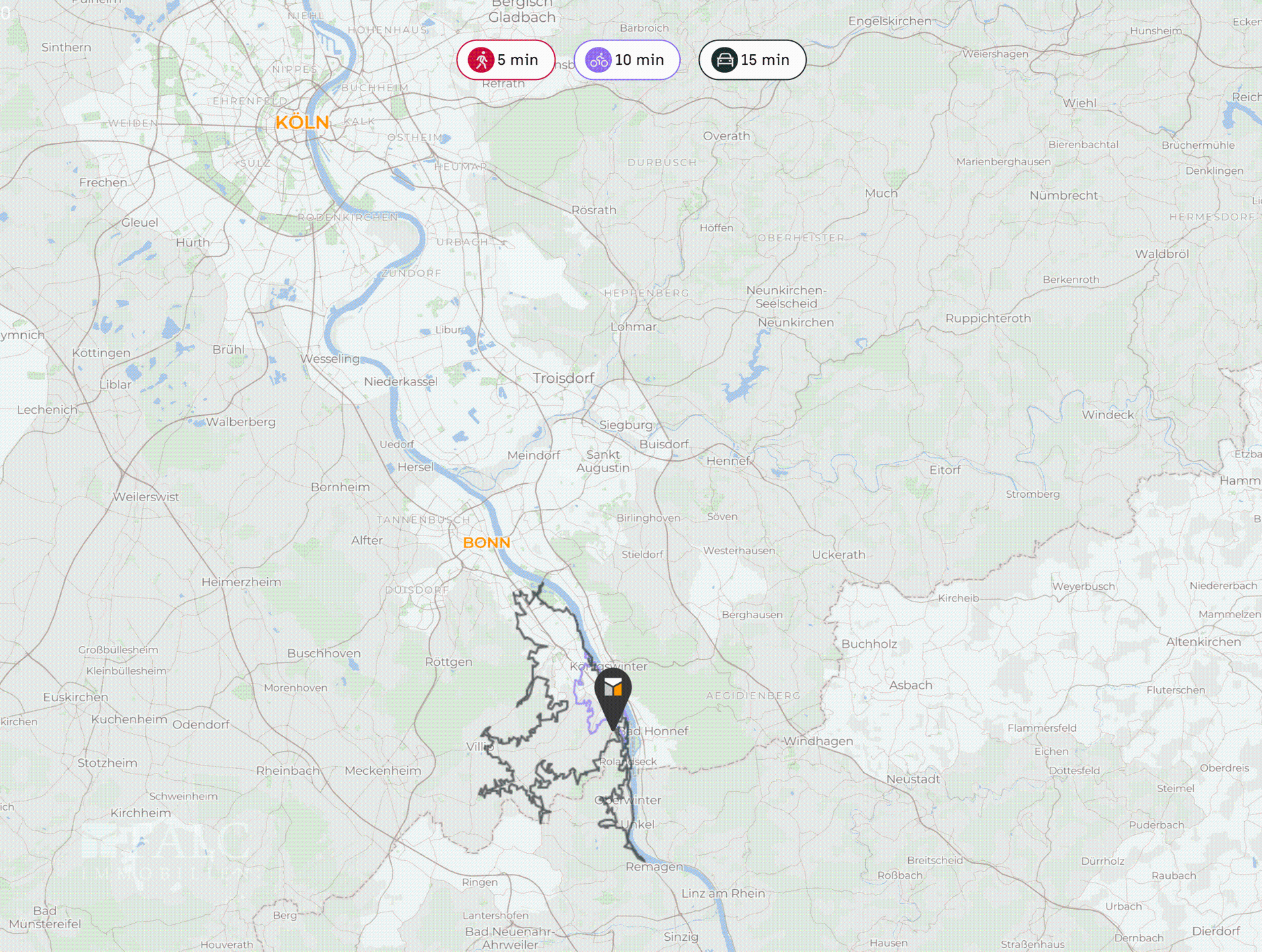
Task: Click the orange KÖLN city label
Action: (302, 122)
